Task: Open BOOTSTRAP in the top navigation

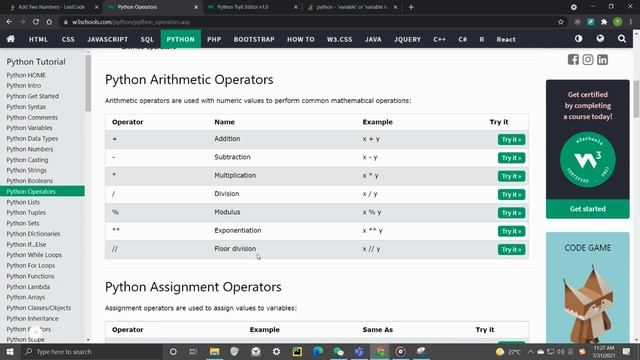Action: (254, 39)
